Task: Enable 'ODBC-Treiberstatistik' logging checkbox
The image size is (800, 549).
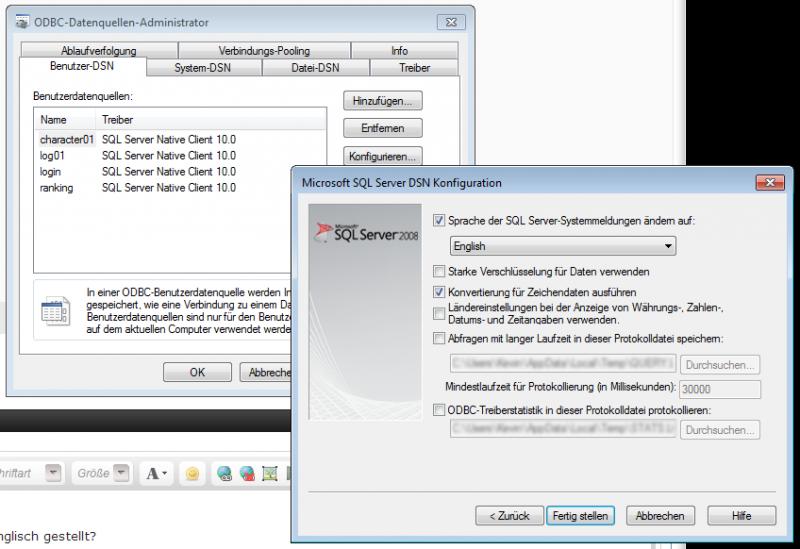Action: pos(440,410)
